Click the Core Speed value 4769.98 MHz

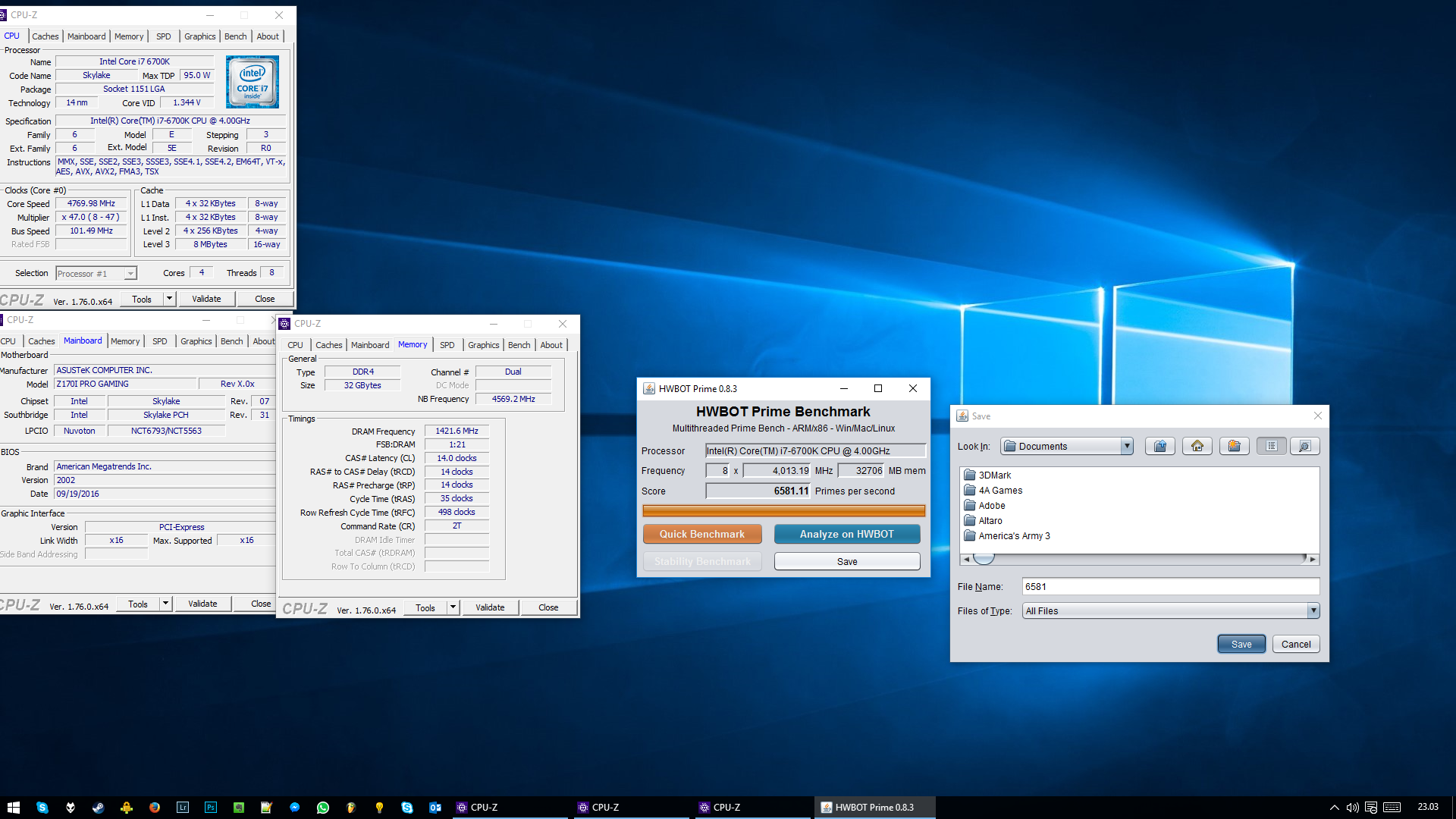coord(91,203)
